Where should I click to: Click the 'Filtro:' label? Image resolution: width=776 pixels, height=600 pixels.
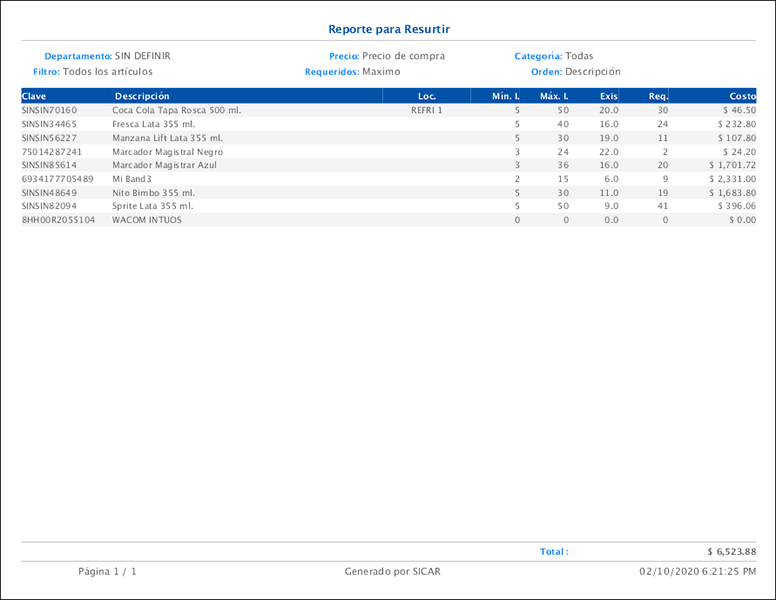(x=47, y=72)
